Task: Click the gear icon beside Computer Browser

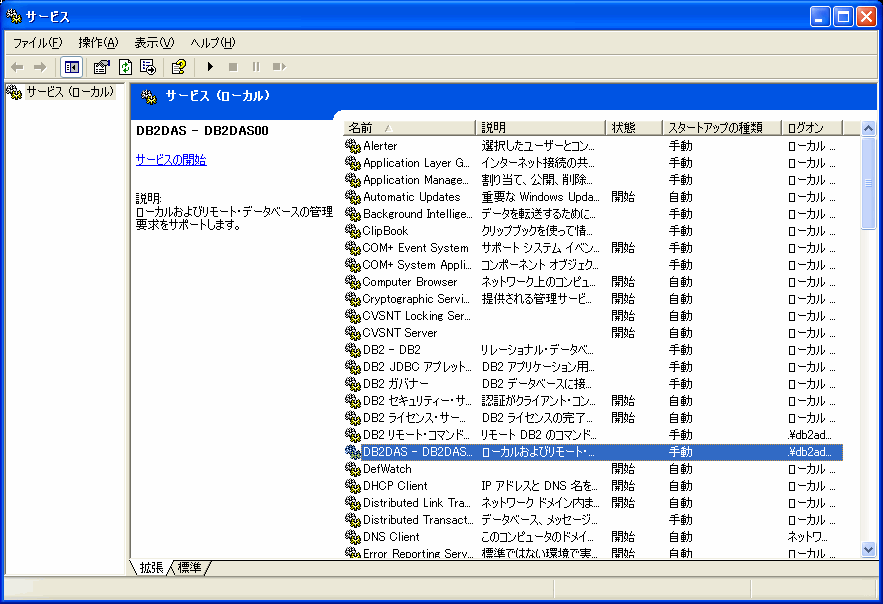Action: click(353, 282)
